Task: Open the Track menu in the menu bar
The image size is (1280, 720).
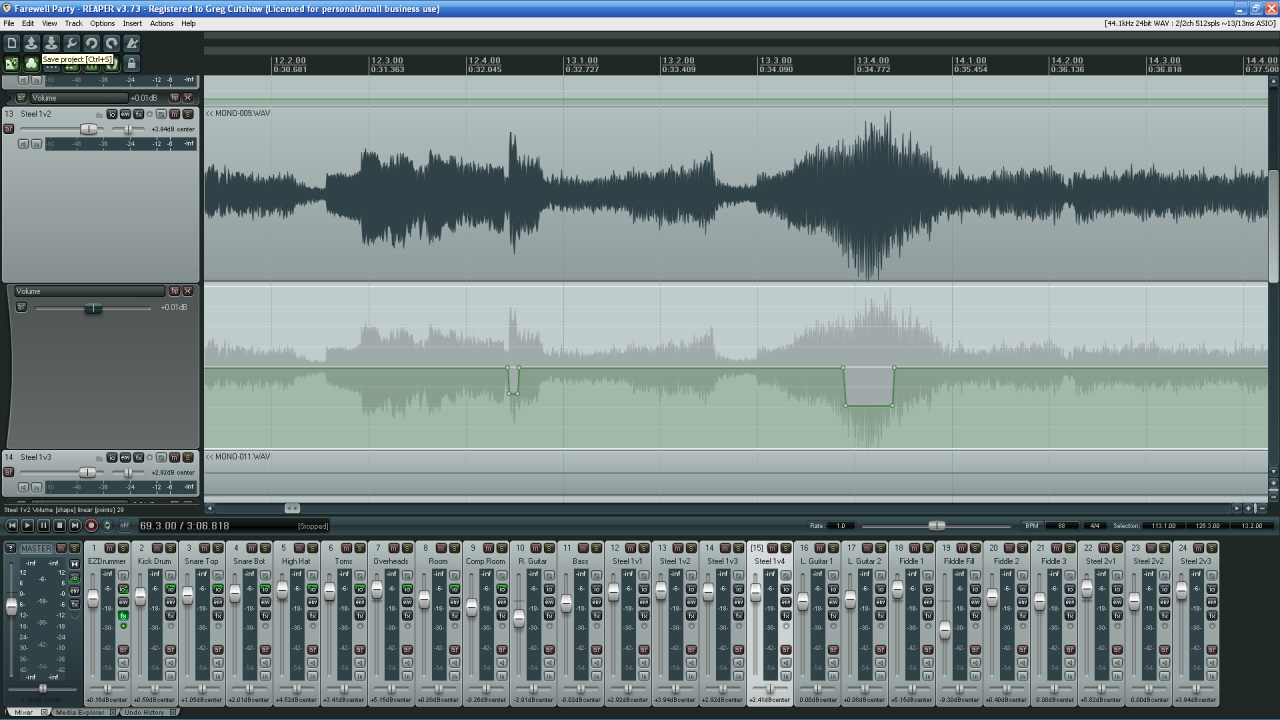Action: tap(73, 23)
